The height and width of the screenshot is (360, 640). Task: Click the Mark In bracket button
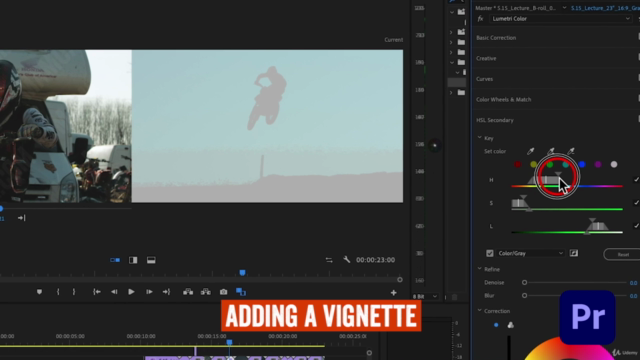click(x=58, y=292)
